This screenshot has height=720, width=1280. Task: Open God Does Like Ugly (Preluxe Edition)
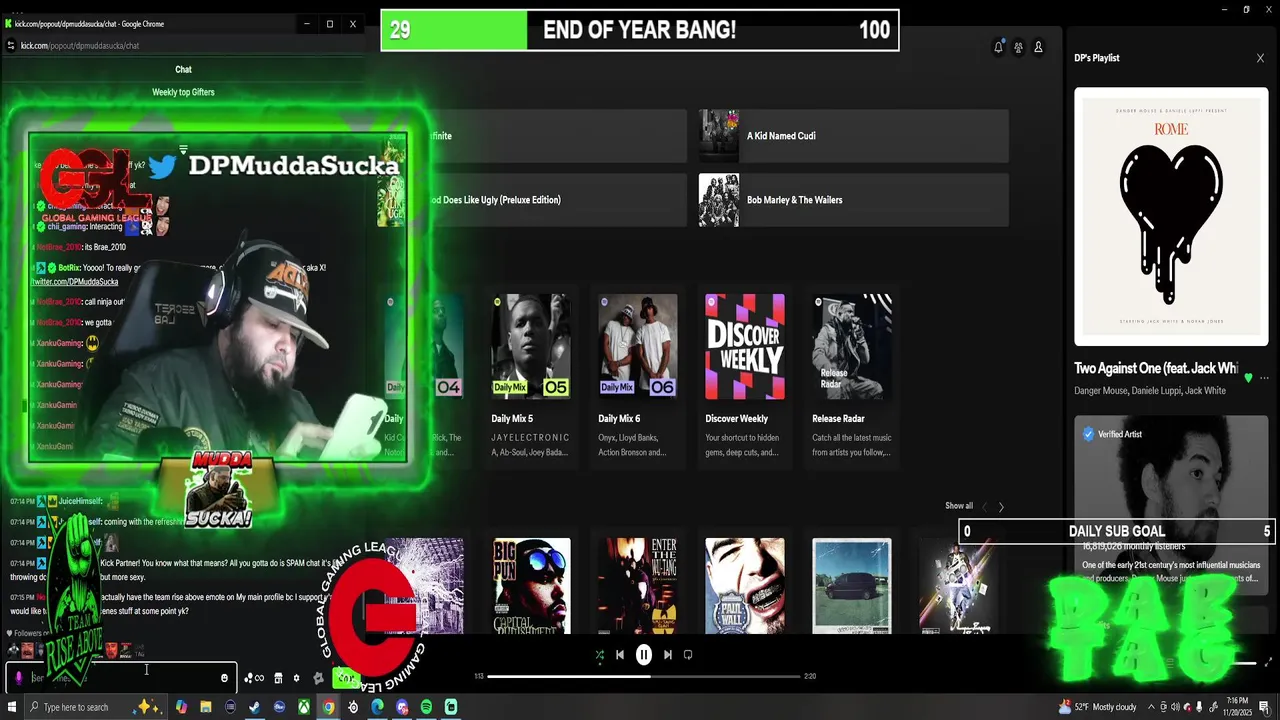click(x=532, y=200)
